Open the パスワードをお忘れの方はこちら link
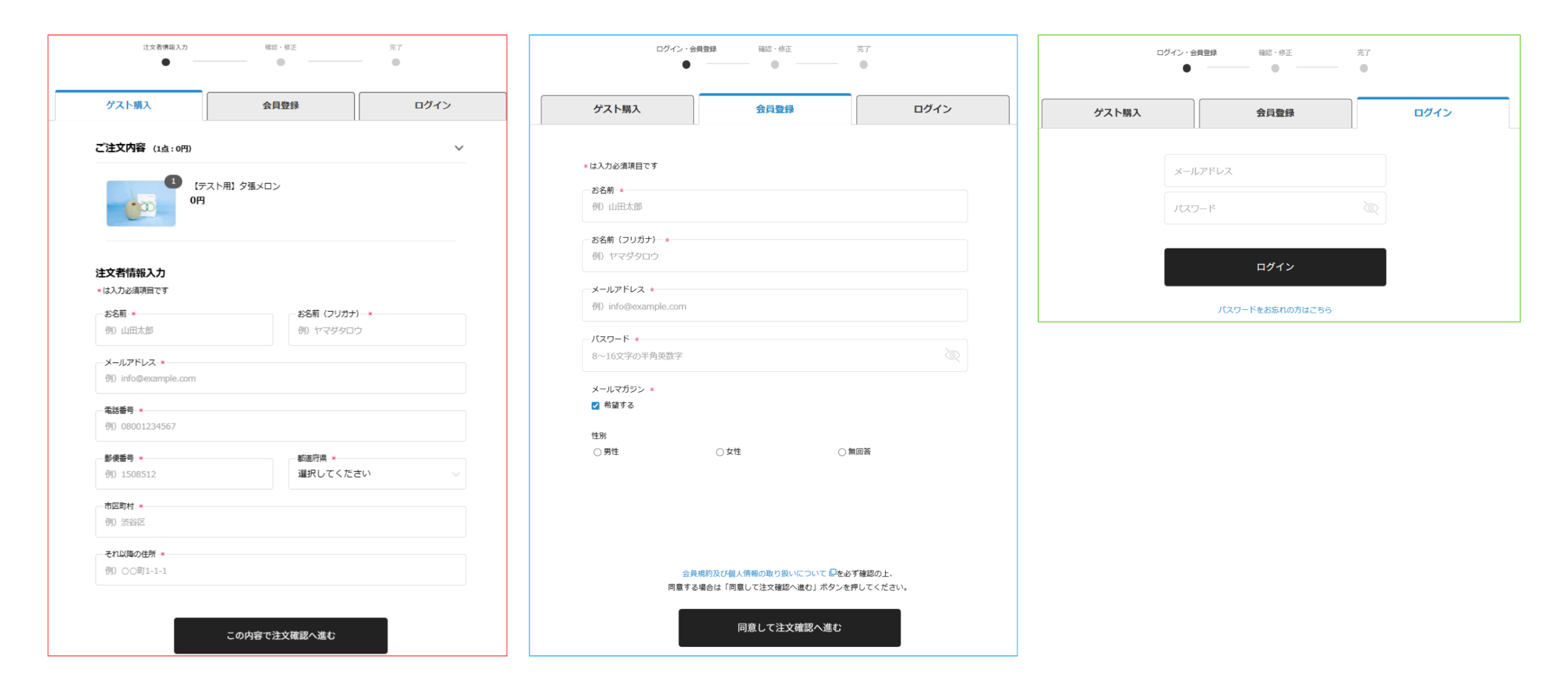Screen dimensions: 1568x683 [1274, 310]
